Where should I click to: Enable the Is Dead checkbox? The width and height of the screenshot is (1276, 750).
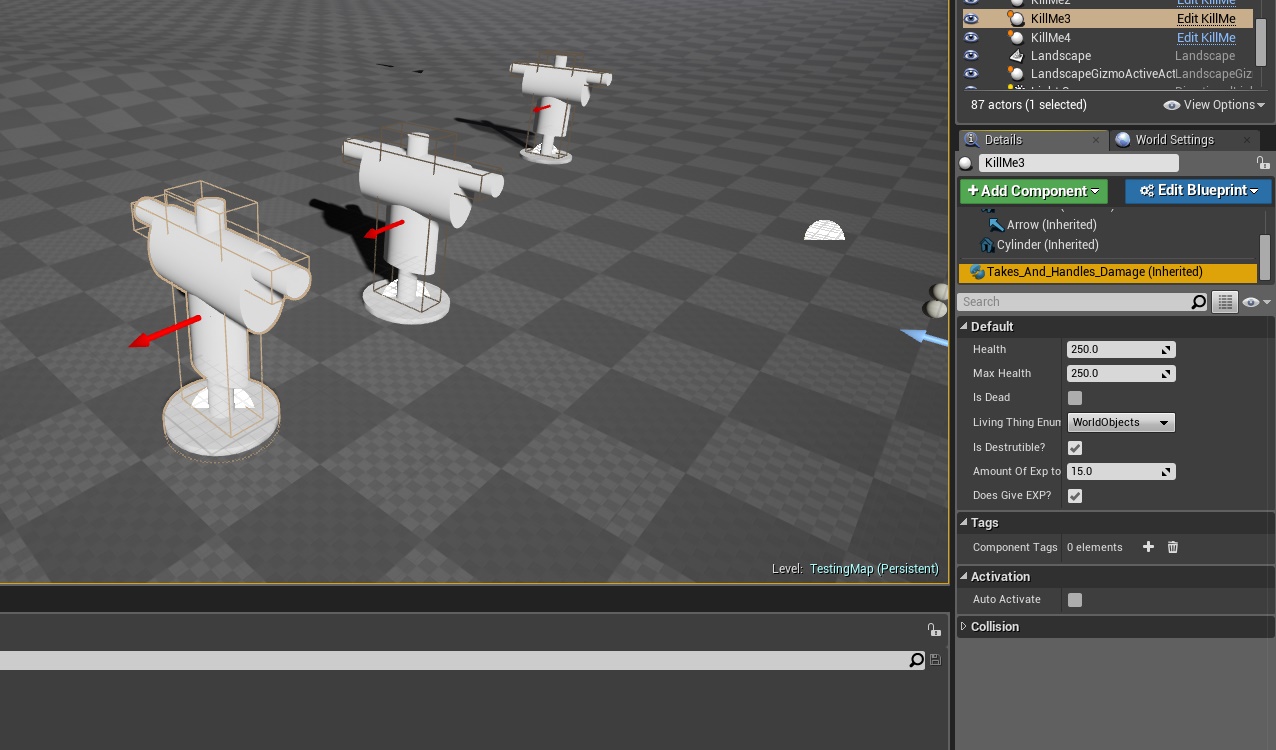tap(1075, 398)
